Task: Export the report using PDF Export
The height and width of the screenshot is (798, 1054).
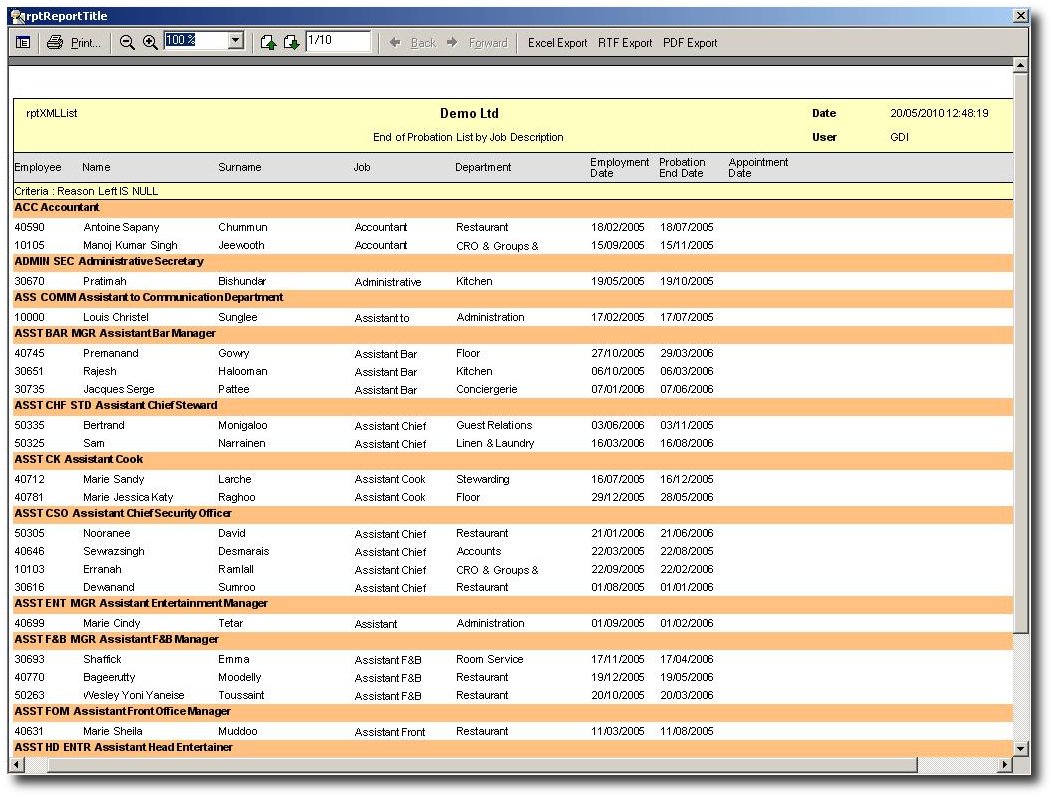Action: pyautogui.click(x=690, y=43)
